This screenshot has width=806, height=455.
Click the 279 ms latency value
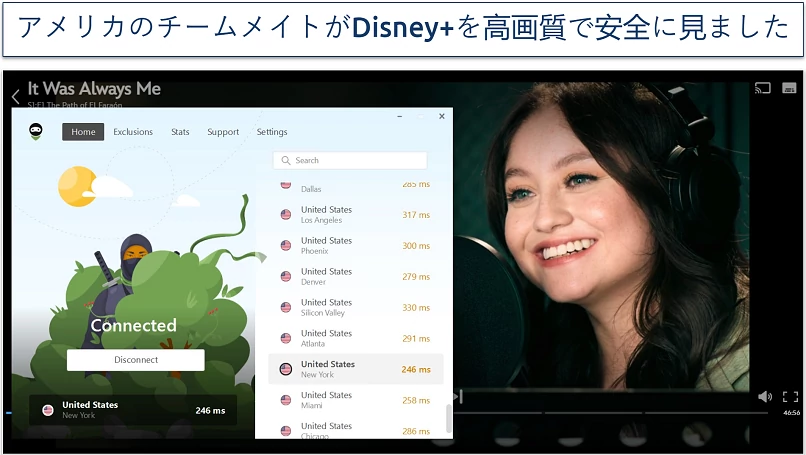pyautogui.click(x=416, y=277)
